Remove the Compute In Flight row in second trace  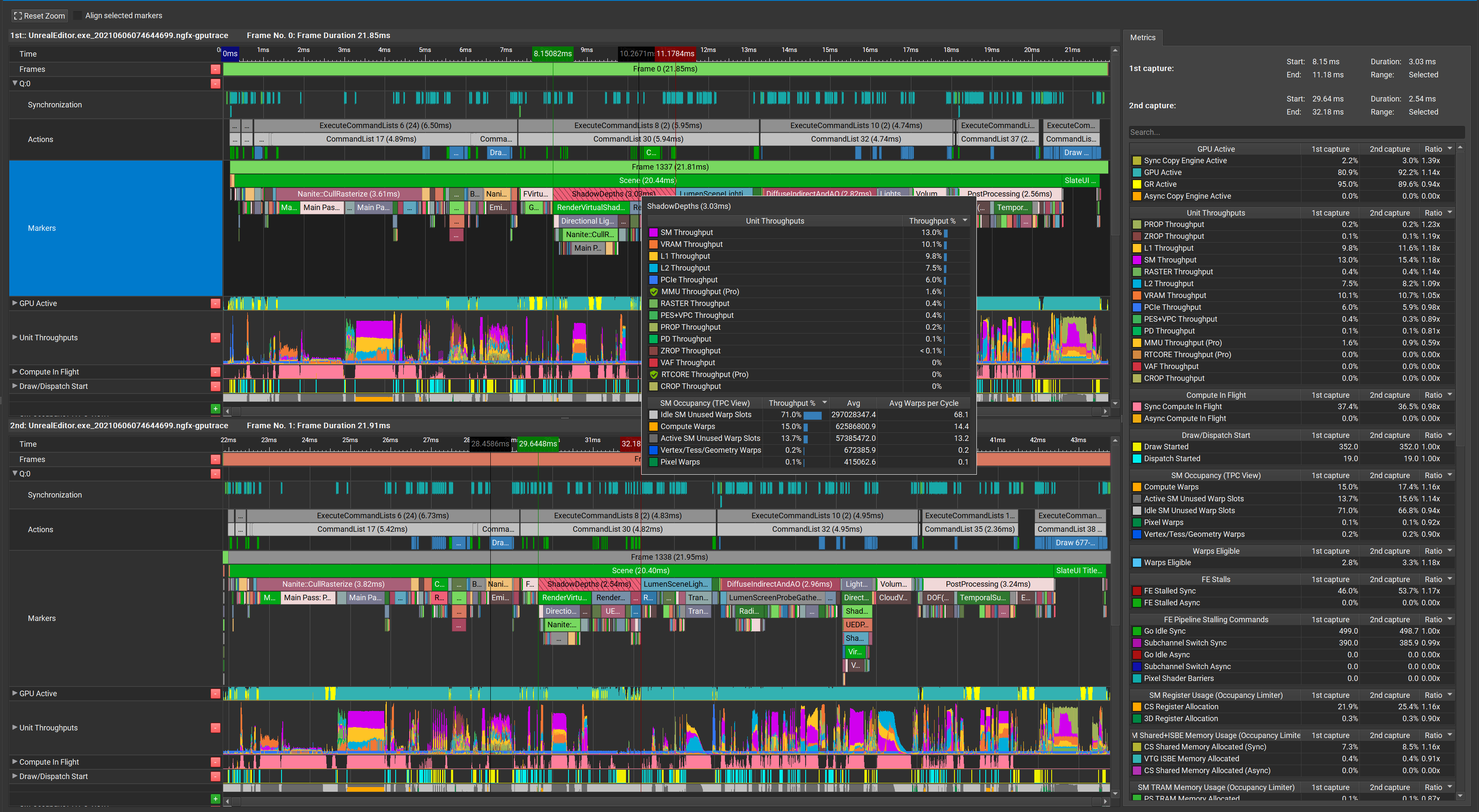(x=216, y=762)
